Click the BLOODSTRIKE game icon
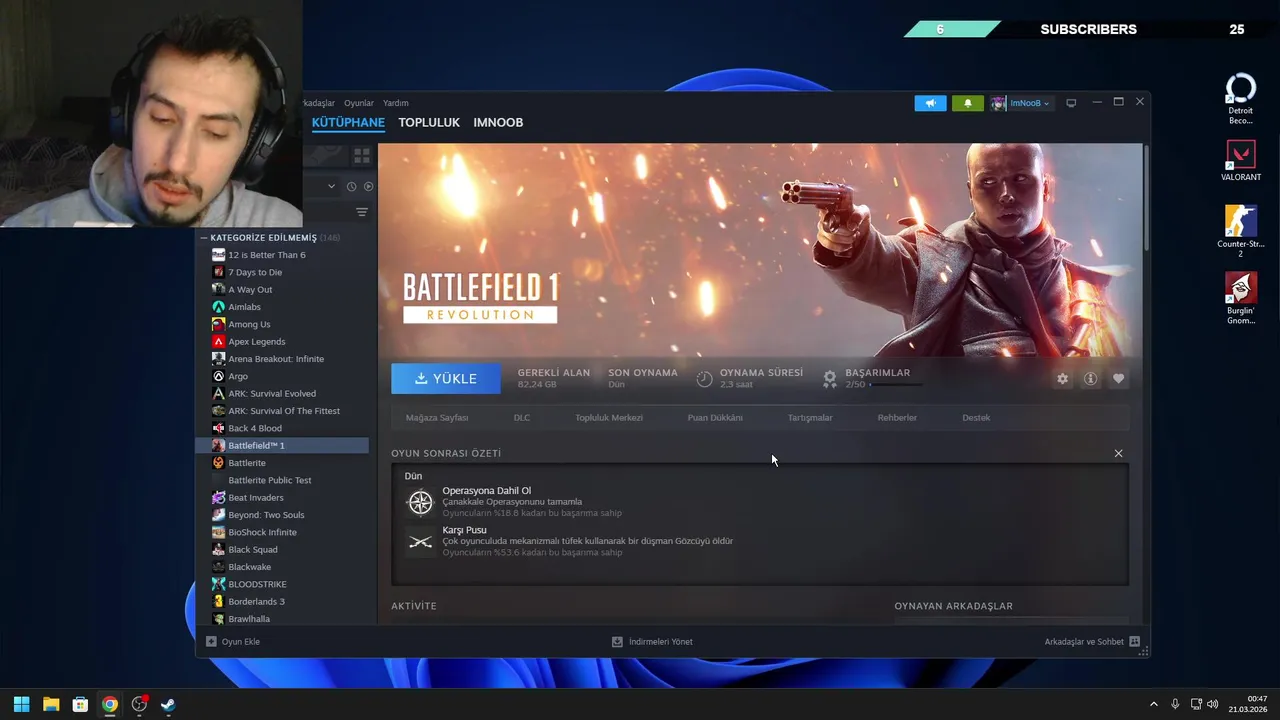The height and width of the screenshot is (720, 1280). (x=218, y=584)
